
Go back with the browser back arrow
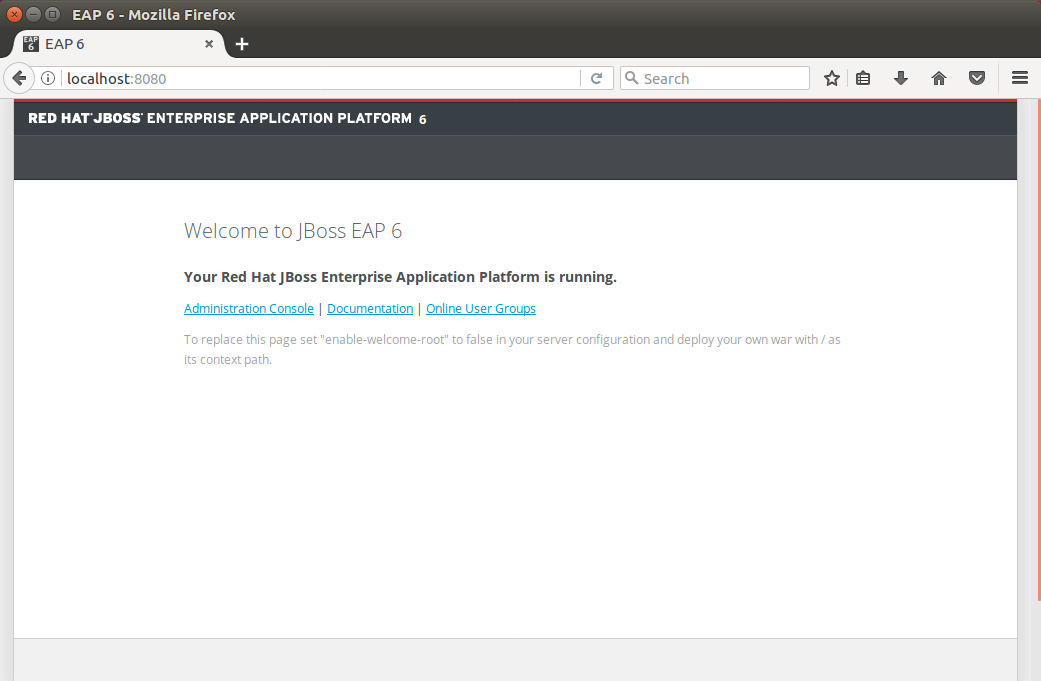pos(19,78)
